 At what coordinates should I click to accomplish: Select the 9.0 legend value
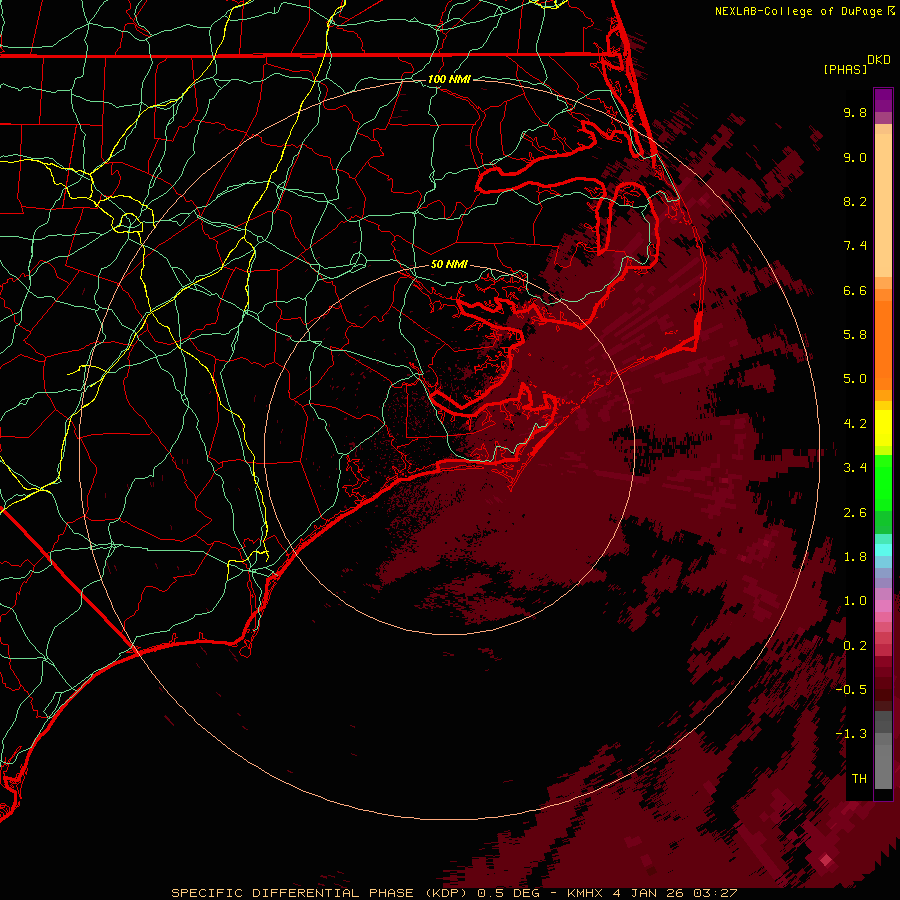click(x=855, y=157)
